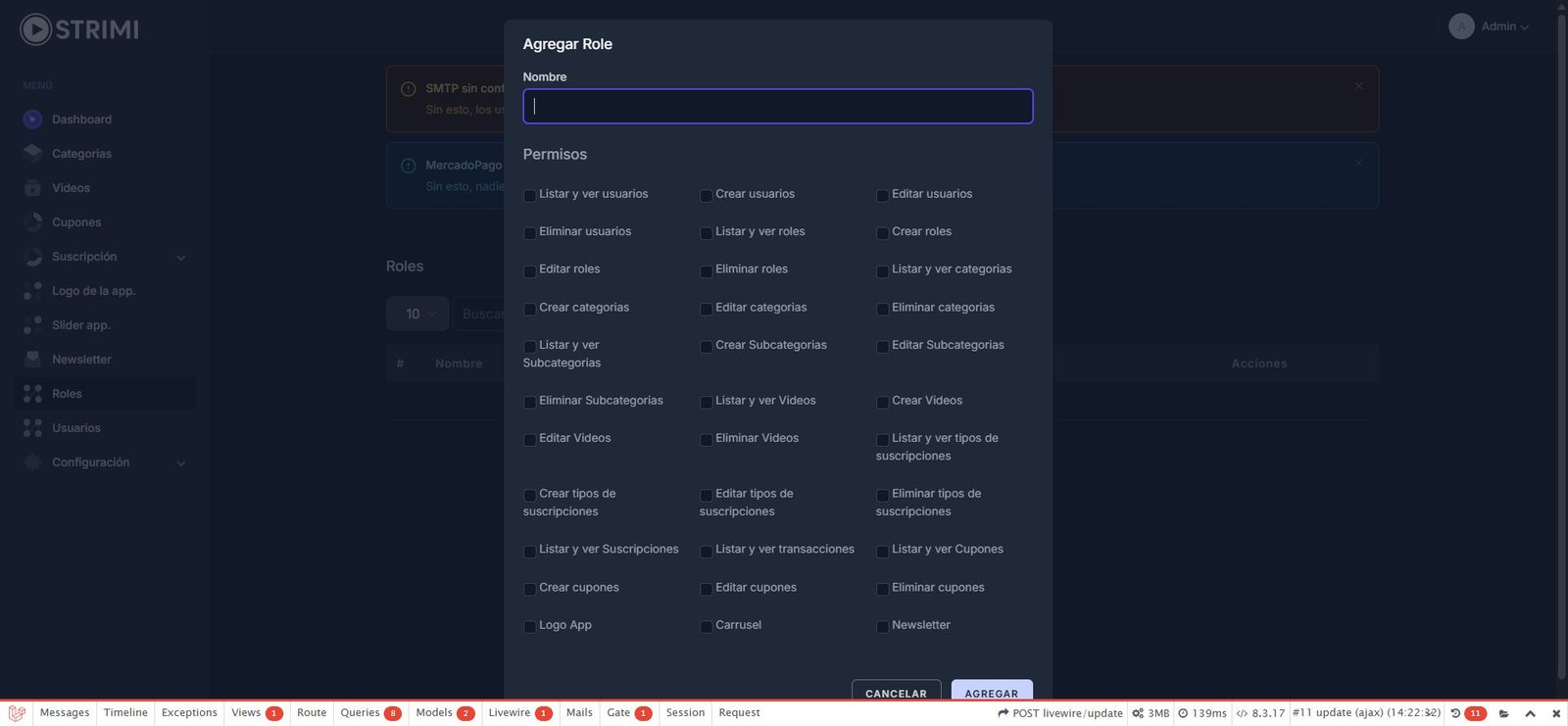Screen dimensions: 1568x726
Task: Click the debugbar open-folder icon
Action: (1504, 713)
